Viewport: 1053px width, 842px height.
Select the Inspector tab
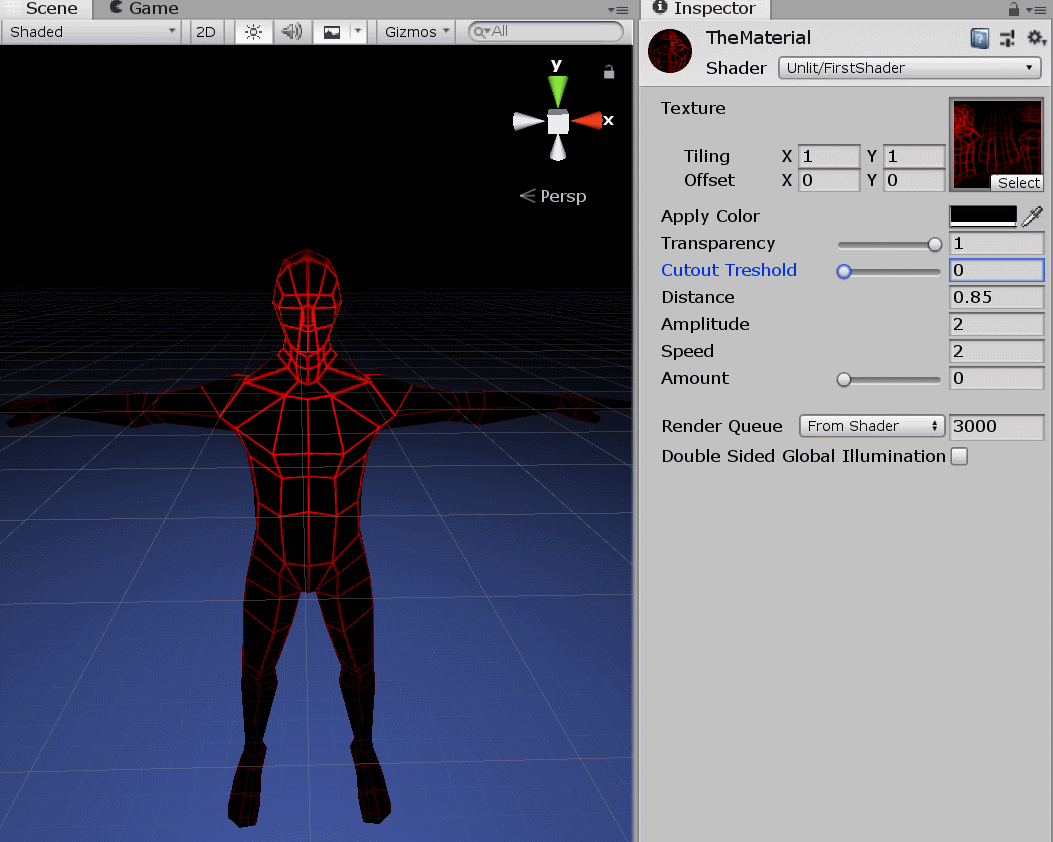tap(704, 9)
